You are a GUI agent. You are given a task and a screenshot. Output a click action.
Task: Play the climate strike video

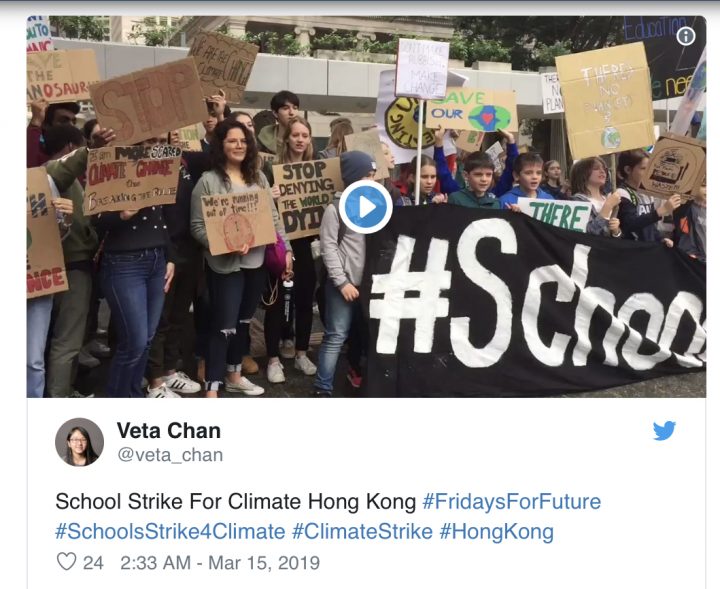[365, 207]
